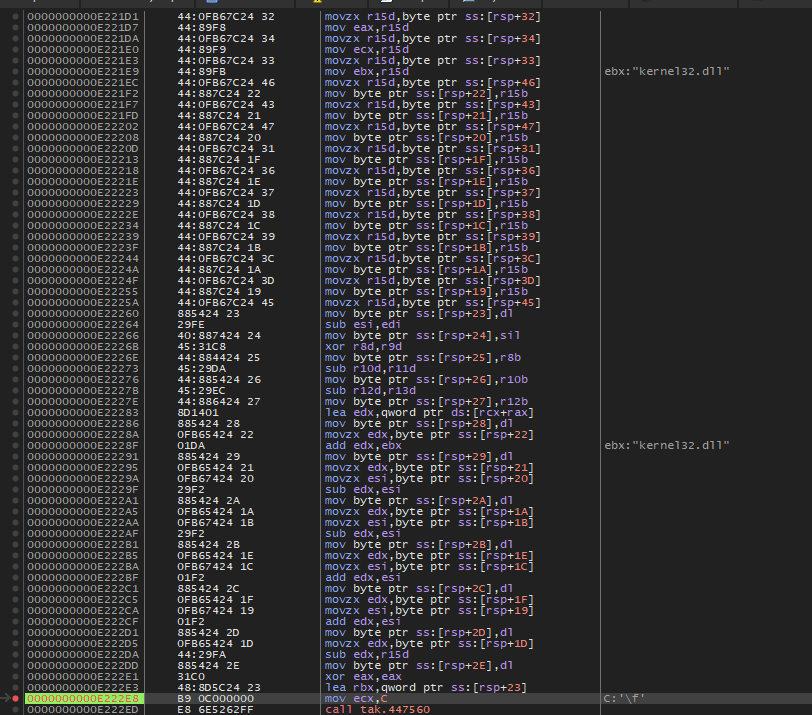
Task: Click the opcode bytes '44:0FB67C24 32'
Action: point(226,17)
